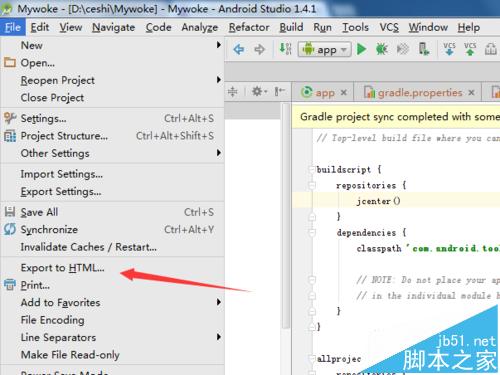Select Save All menu entry

click(112, 212)
